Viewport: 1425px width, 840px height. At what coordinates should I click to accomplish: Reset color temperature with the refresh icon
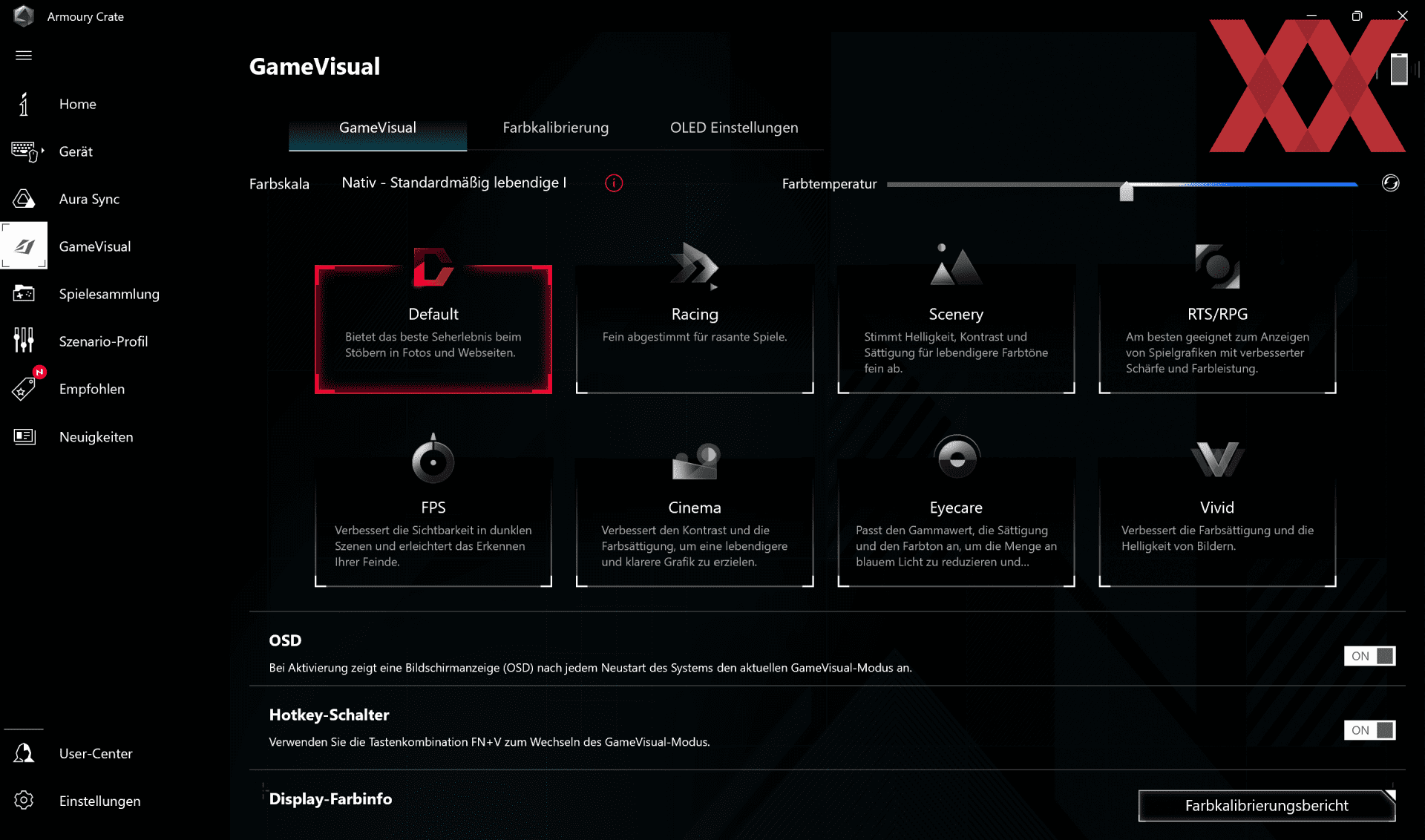(x=1390, y=183)
